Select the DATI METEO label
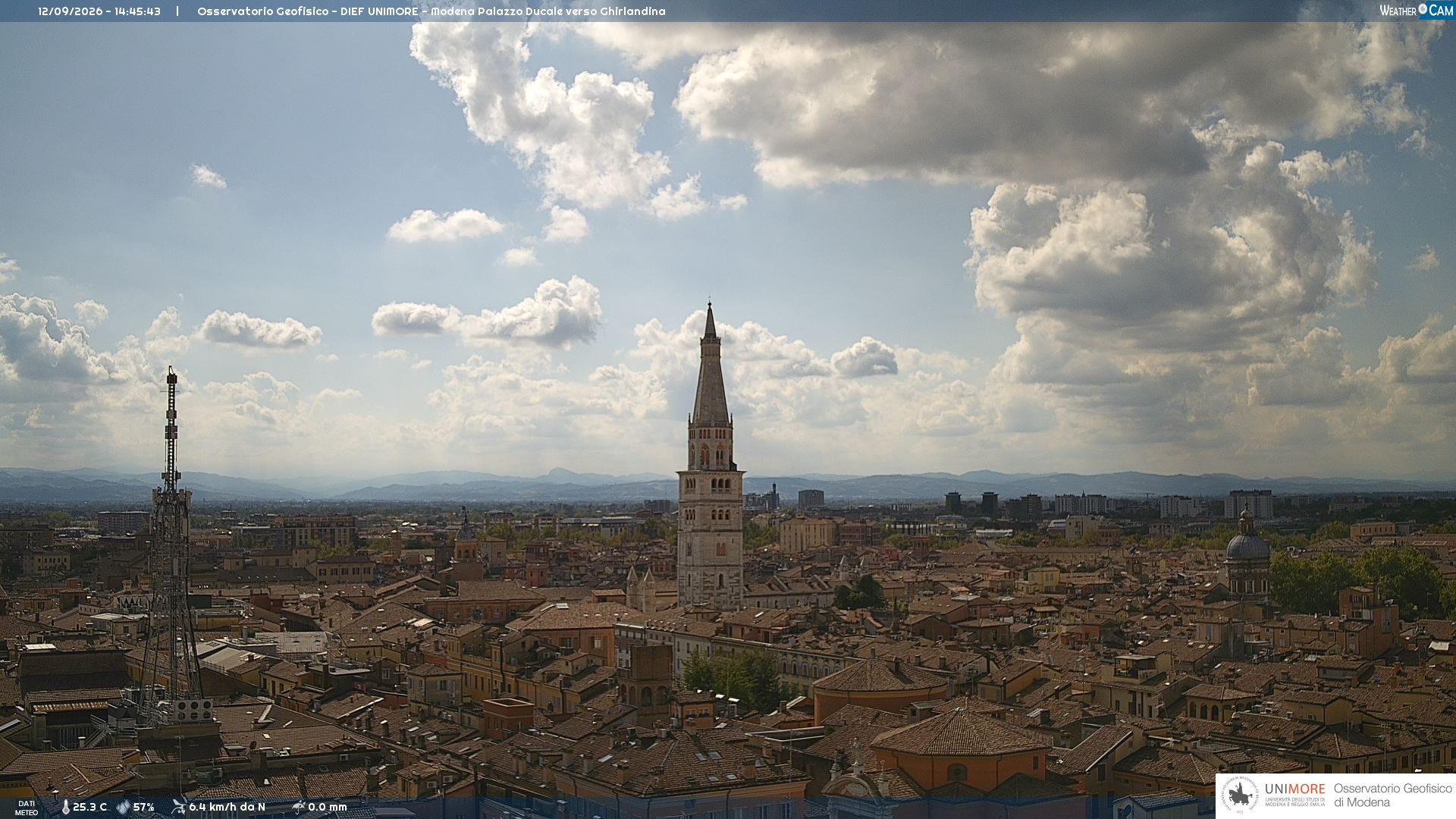 point(26,808)
